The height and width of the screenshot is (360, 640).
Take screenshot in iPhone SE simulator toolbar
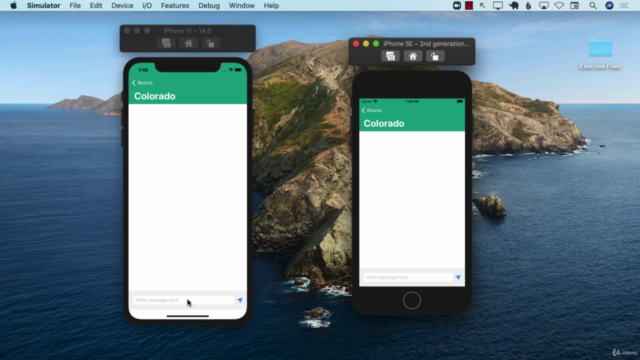[391, 56]
